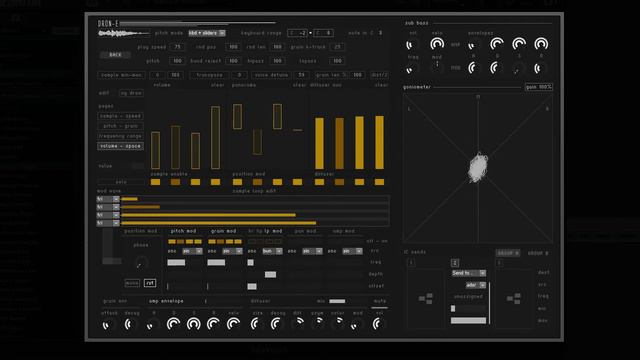Click the main vol knob beneath mute
640x360 pixels.
(x=379, y=324)
